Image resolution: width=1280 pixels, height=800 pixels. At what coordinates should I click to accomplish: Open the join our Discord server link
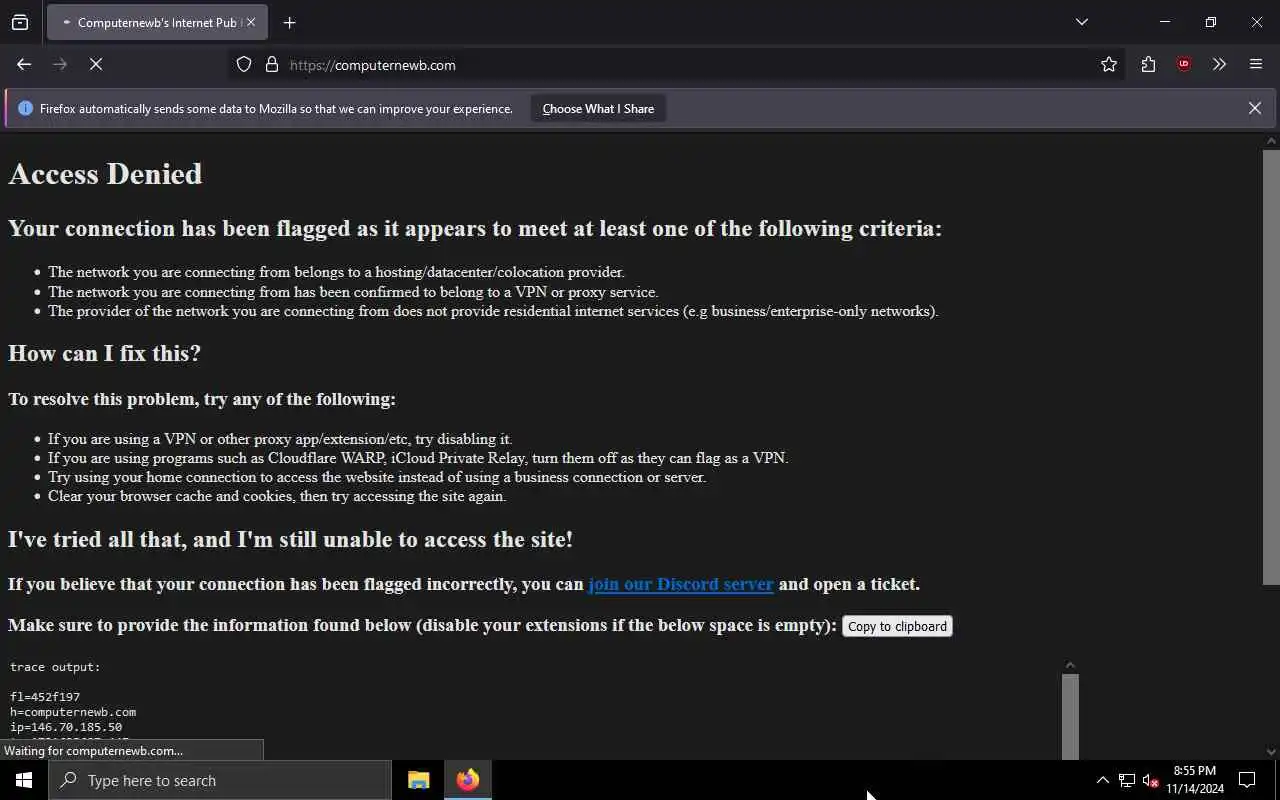tap(681, 584)
